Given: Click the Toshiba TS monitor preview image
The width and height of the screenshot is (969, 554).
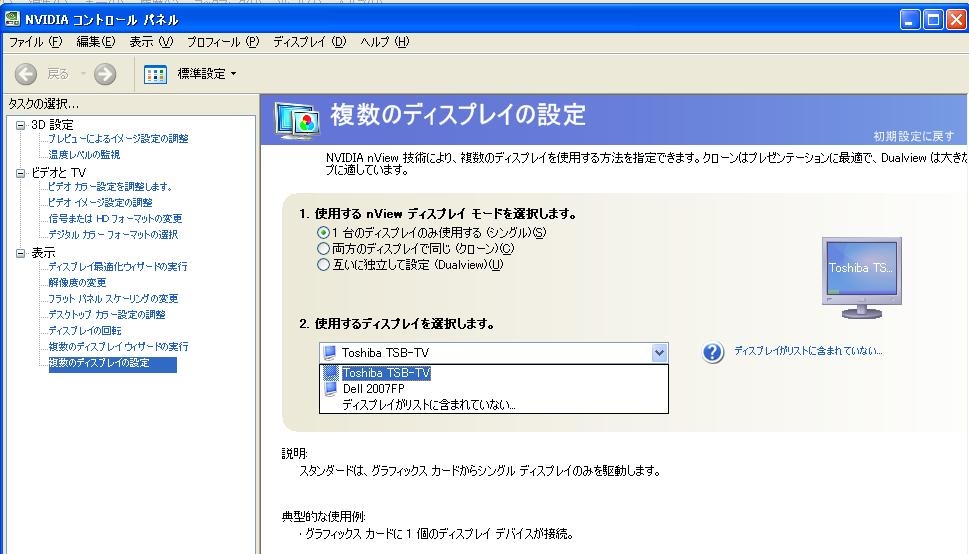Looking at the screenshot, I should click(861, 278).
